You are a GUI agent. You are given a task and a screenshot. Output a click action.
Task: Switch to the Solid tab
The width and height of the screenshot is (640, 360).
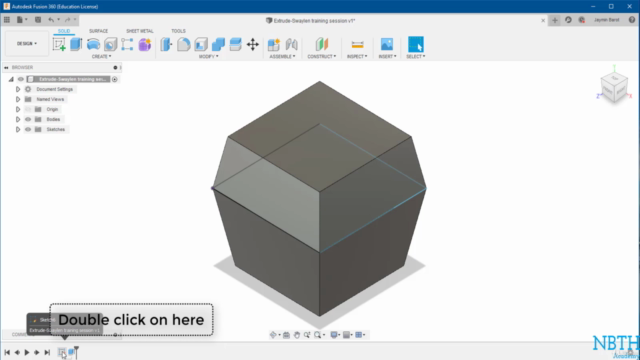coord(64,31)
